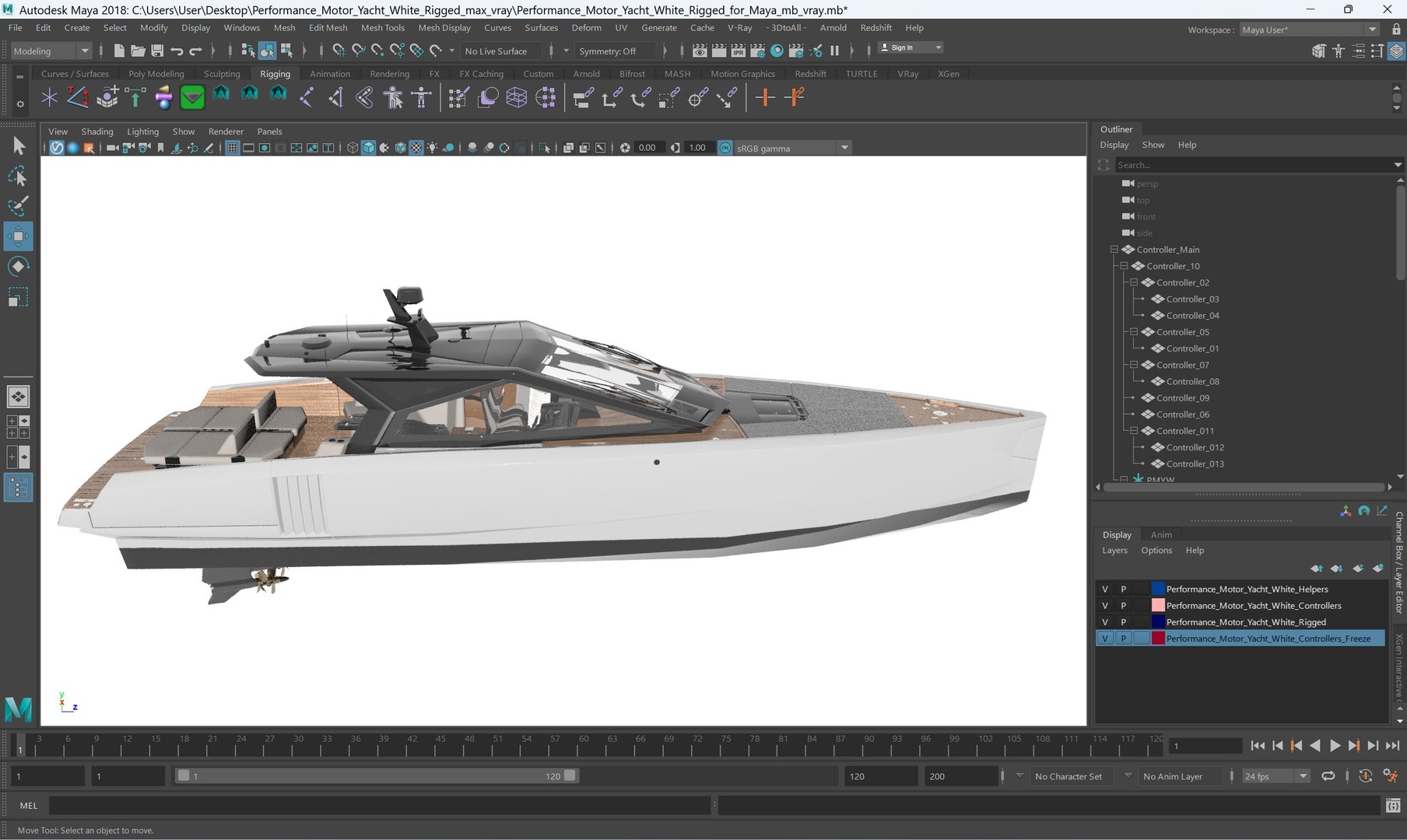Collapse the Controller_011 outliner node
Image resolution: width=1407 pixels, height=840 pixels.
point(1134,431)
